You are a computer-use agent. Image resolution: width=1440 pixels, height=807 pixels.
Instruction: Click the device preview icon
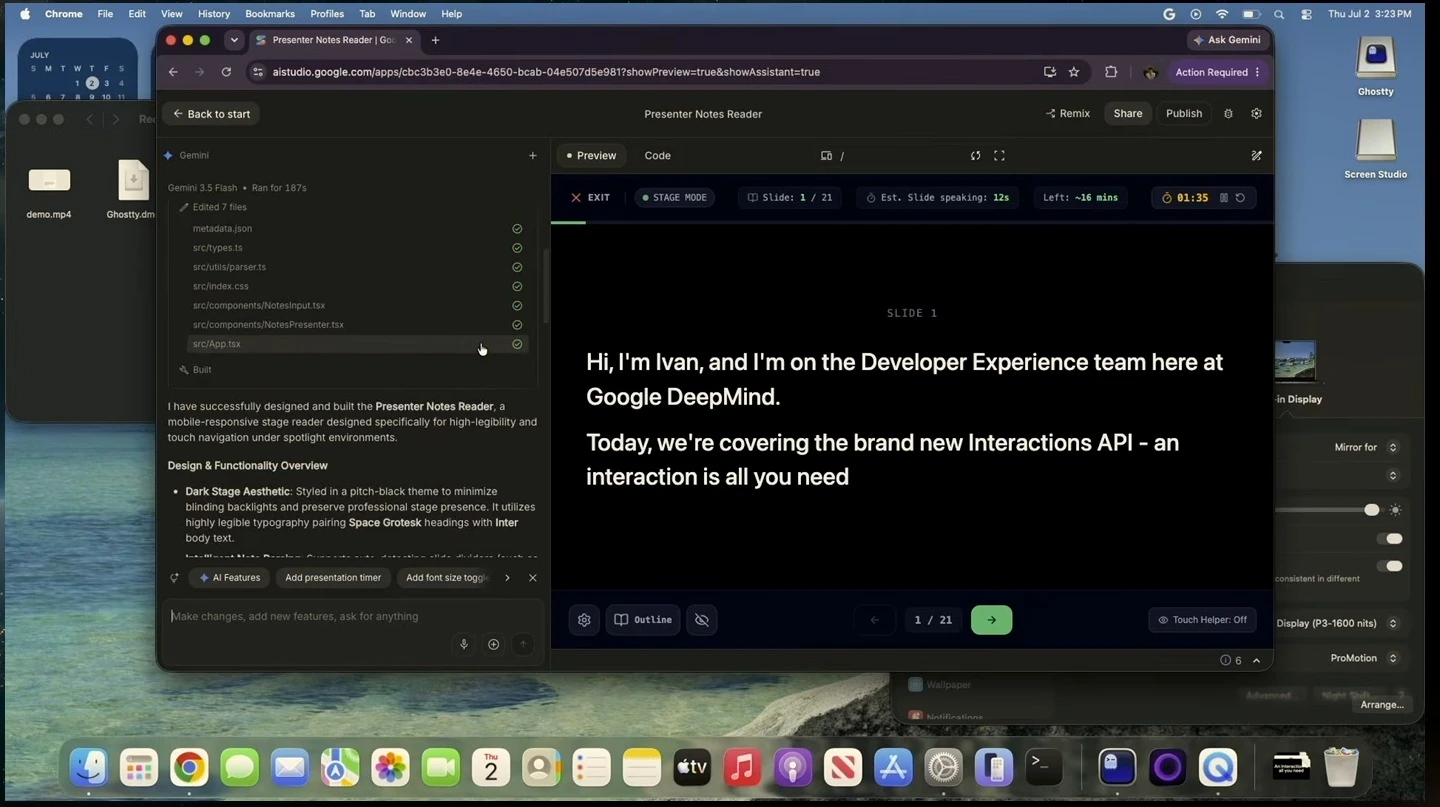pyautogui.click(x=826, y=156)
